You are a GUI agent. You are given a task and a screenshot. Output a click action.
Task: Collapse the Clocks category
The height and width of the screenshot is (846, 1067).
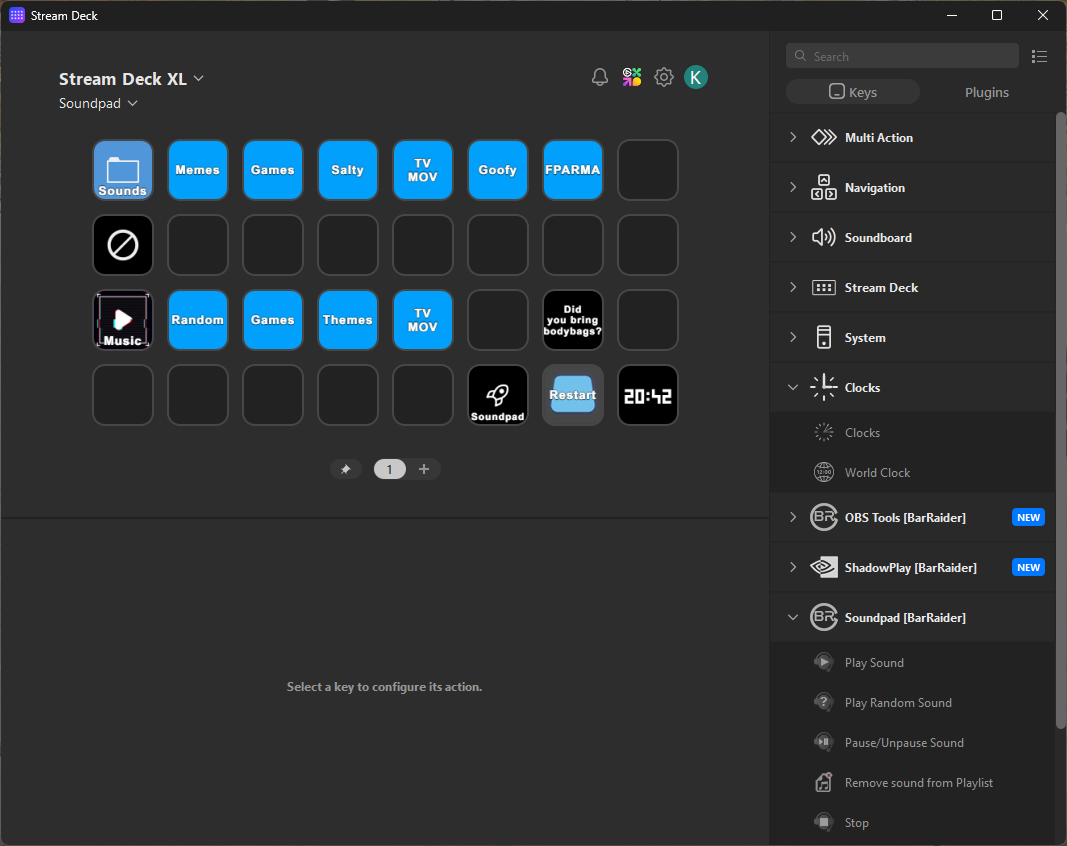913,387
